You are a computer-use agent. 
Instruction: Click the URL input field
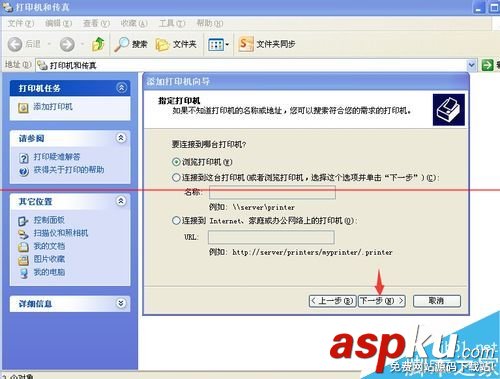click(x=271, y=237)
